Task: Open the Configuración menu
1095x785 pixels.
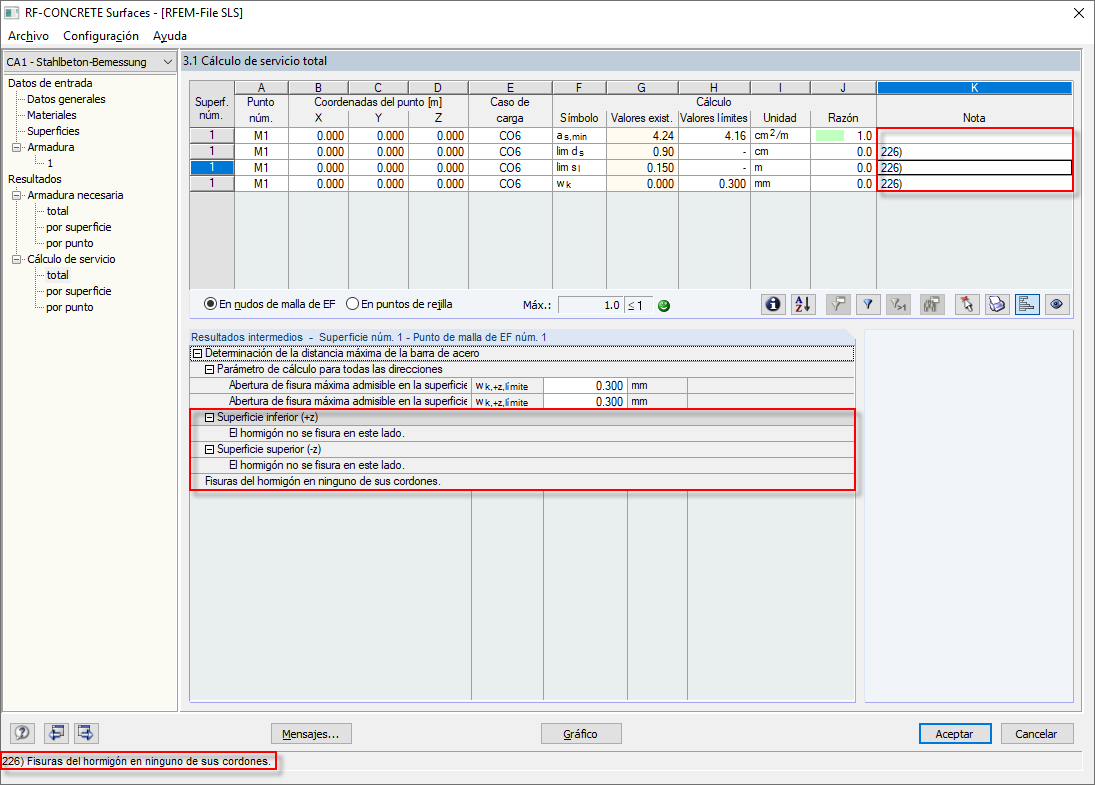Action: [x=101, y=36]
